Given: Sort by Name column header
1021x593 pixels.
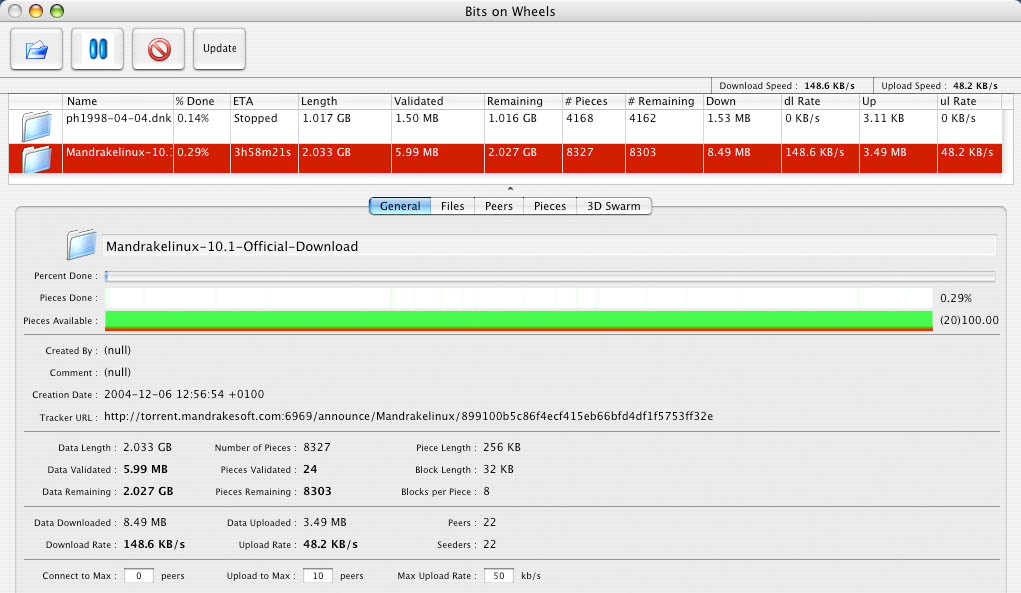Looking at the screenshot, I should [x=118, y=102].
